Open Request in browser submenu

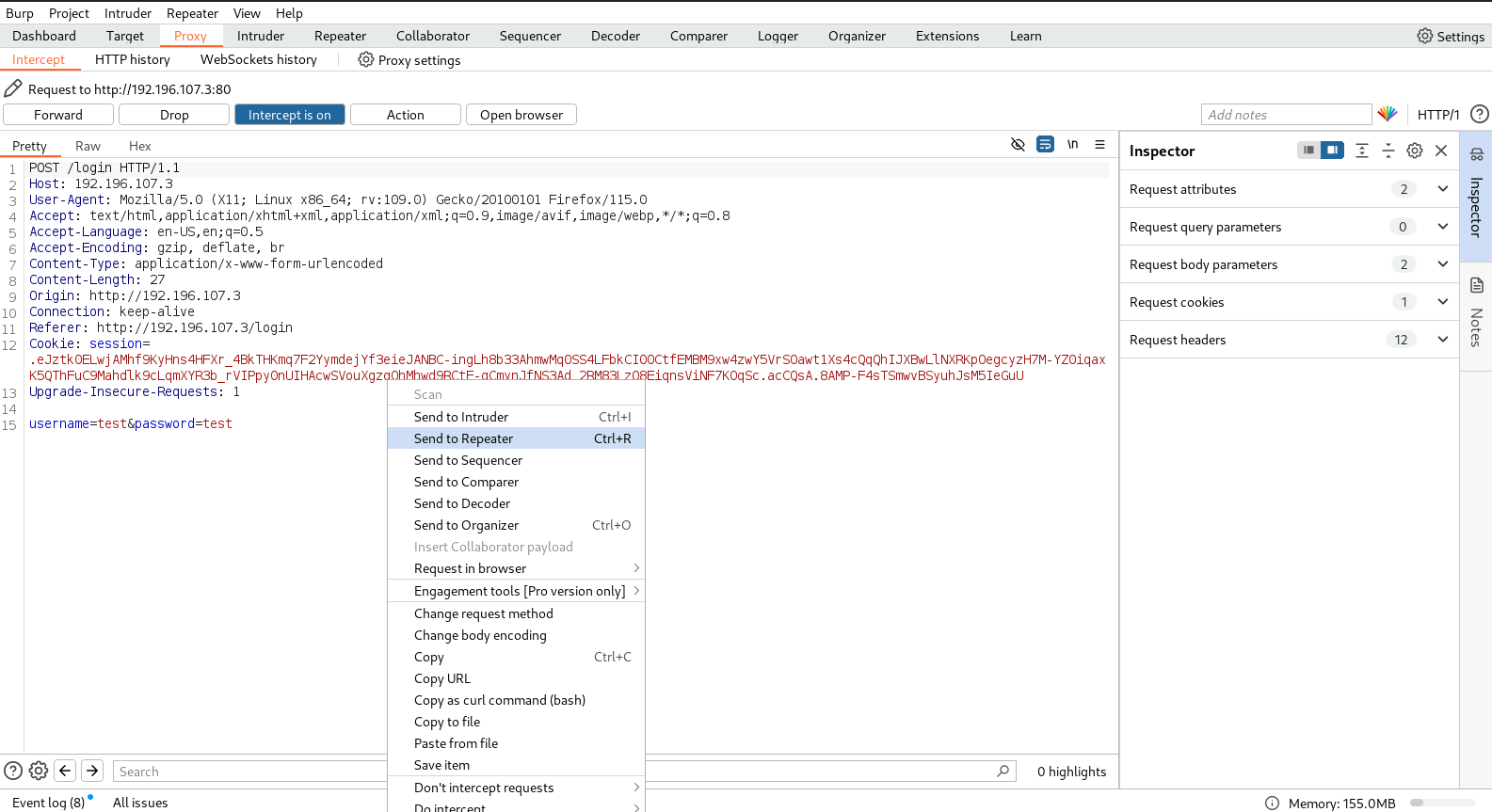(x=517, y=568)
